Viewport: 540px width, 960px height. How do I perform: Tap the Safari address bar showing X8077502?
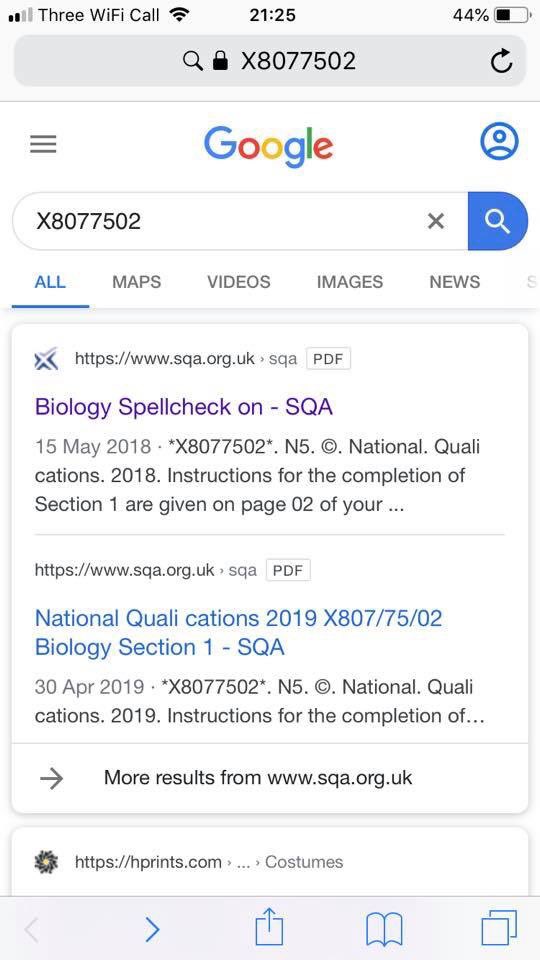(269, 61)
